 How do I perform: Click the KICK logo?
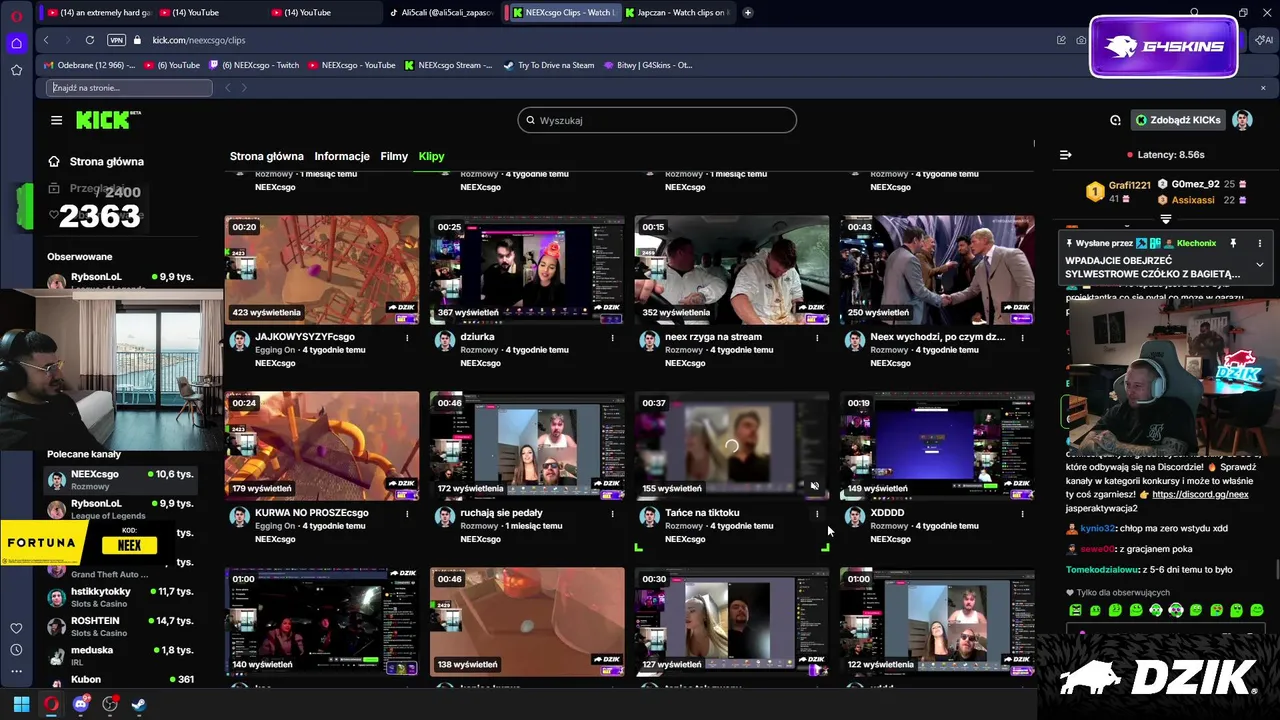pos(108,120)
